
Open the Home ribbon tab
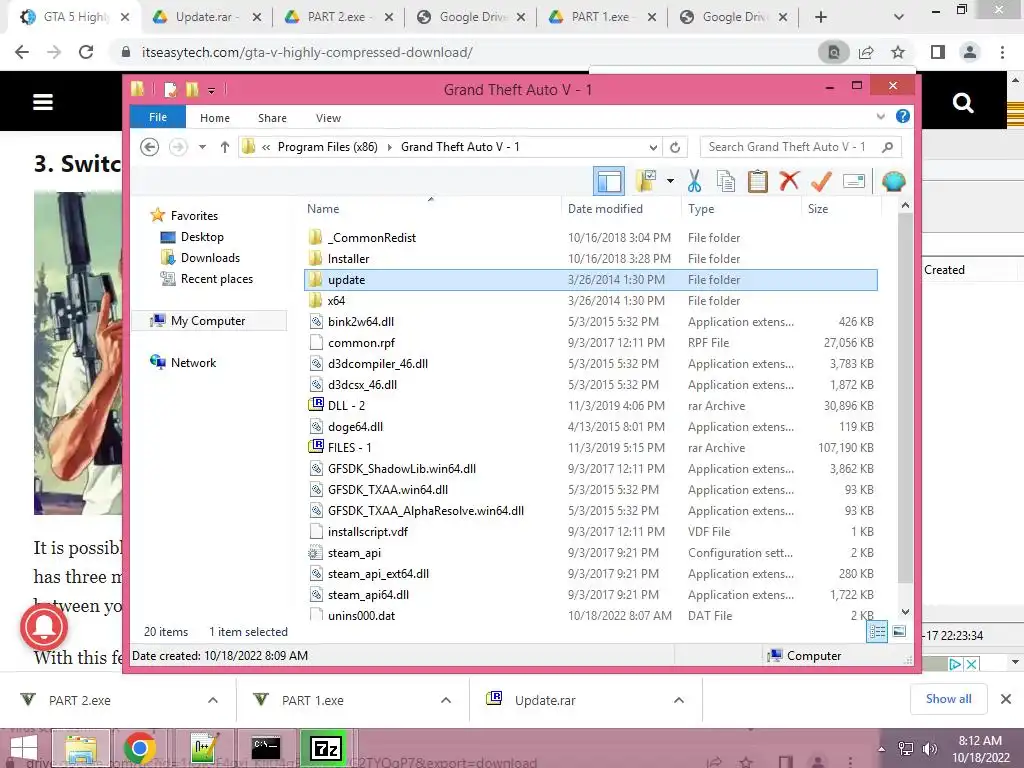coord(215,118)
